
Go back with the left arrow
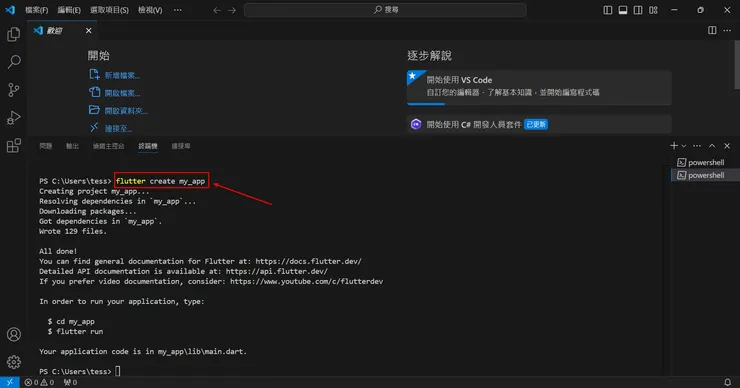point(217,10)
